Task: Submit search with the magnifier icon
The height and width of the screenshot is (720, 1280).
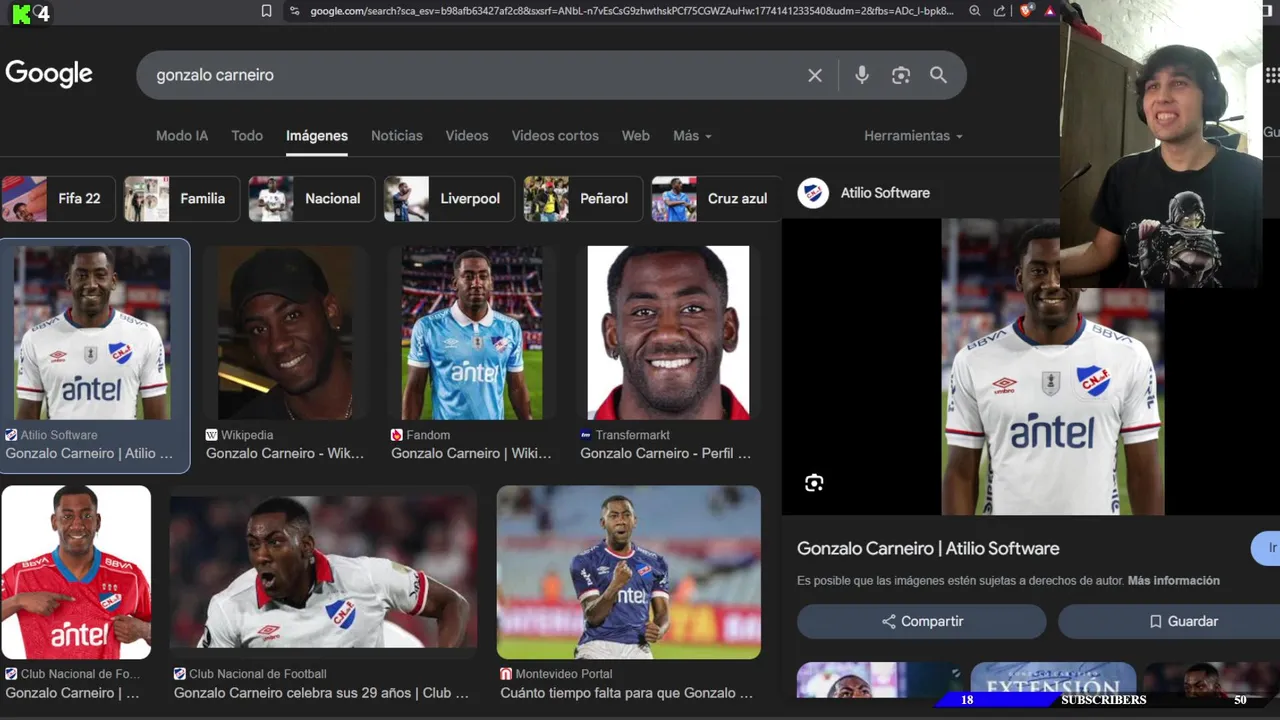Action: [938, 75]
